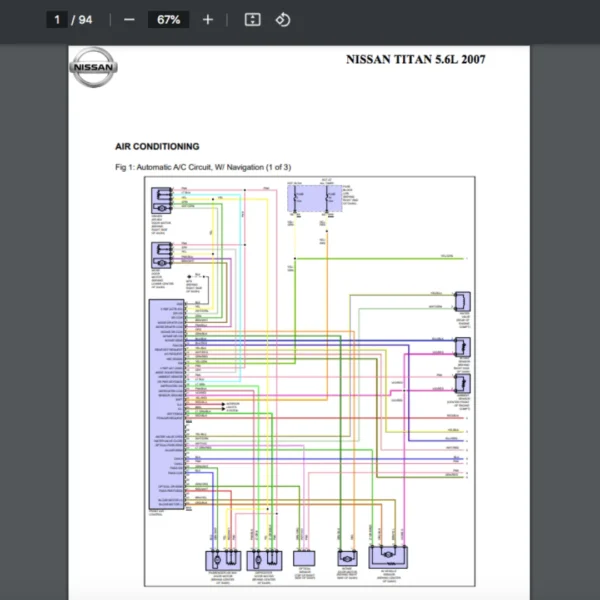Click the zoom out minus button

pyautogui.click(x=129, y=20)
